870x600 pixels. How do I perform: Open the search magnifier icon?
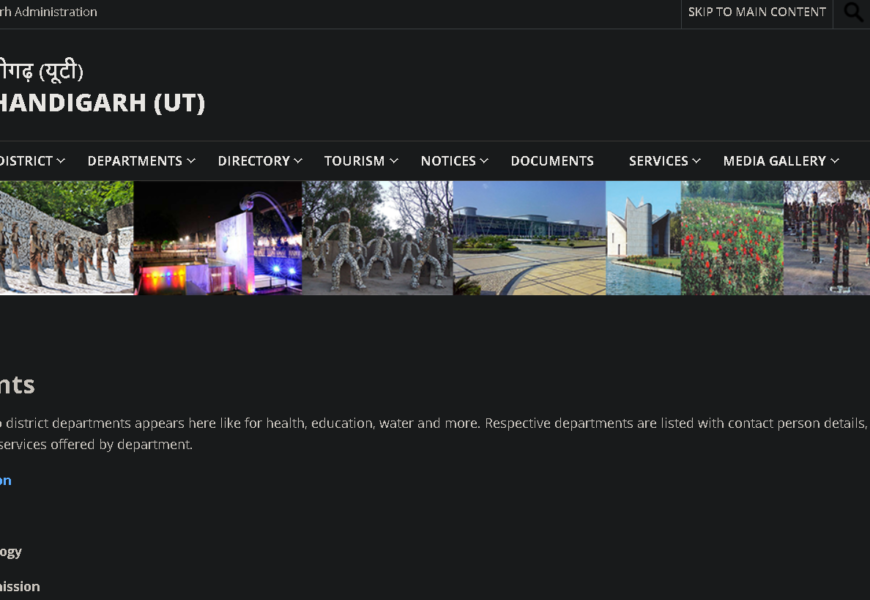(853, 12)
